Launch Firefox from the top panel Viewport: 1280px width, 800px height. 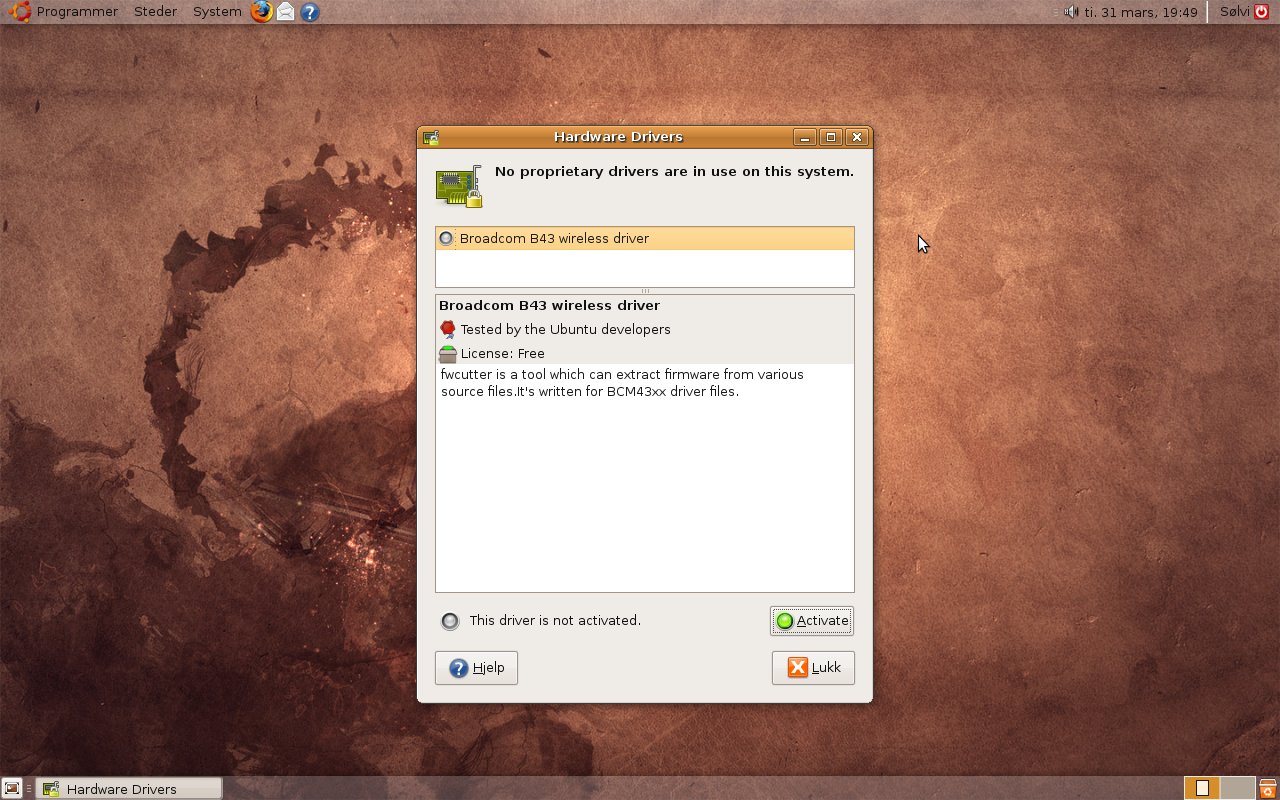pyautogui.click(x=262, y=12)
